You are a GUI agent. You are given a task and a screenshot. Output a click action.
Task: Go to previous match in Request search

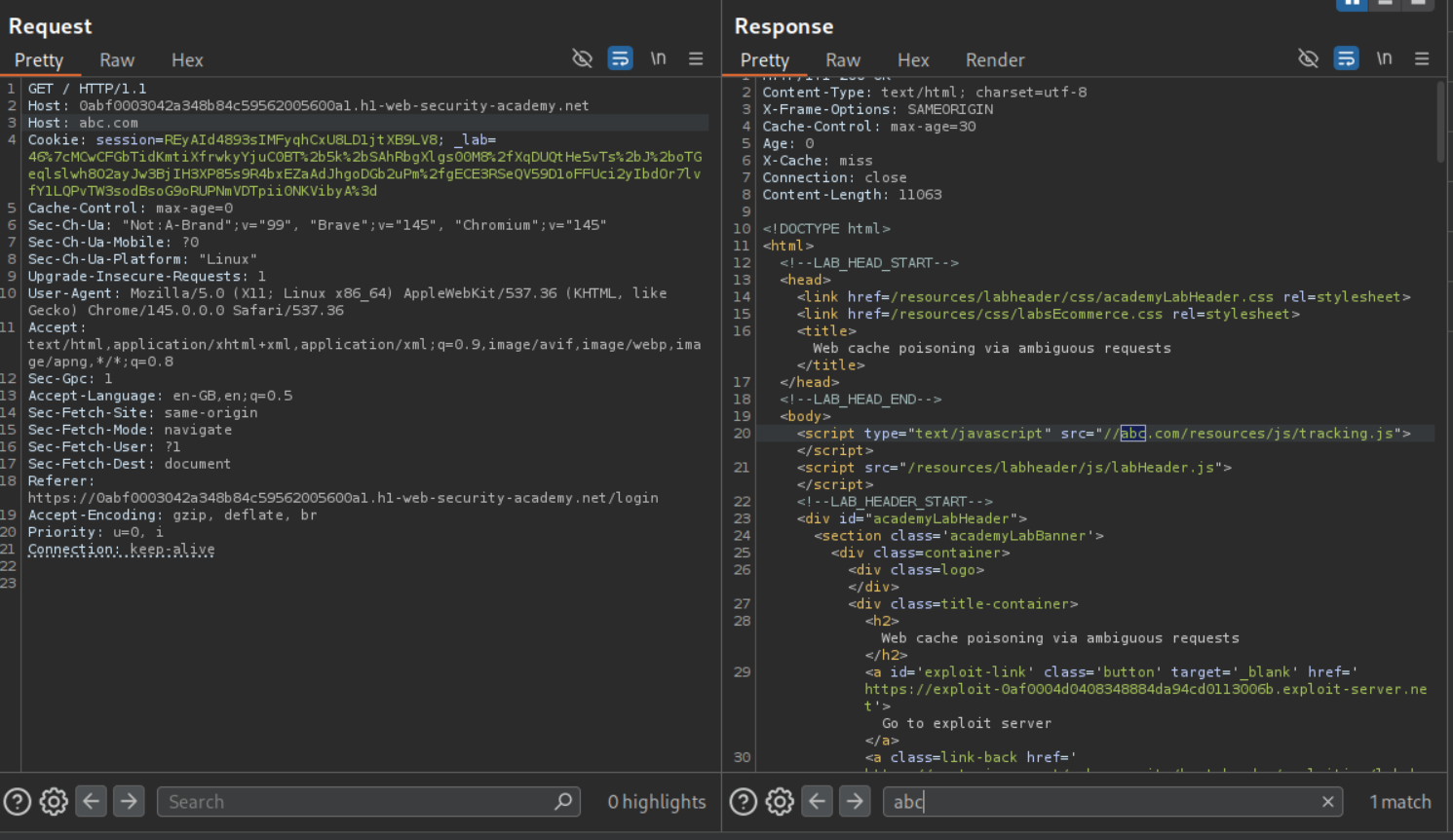(x=92, y=801)
